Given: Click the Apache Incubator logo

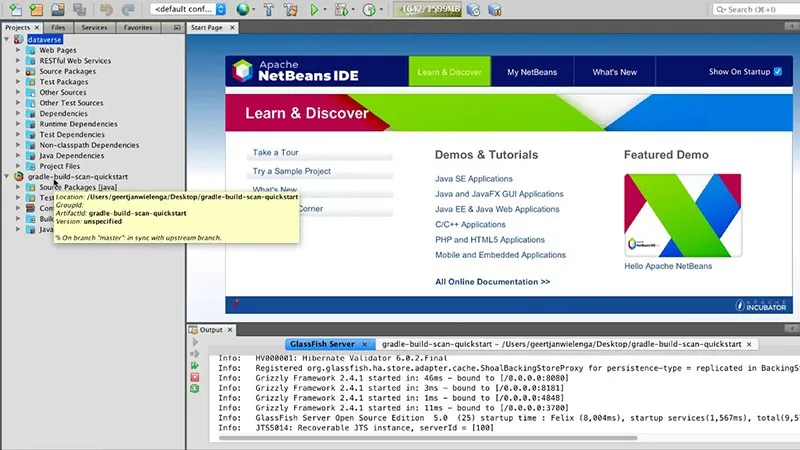Looking at the screenshot, I should [x=761, y=305].
